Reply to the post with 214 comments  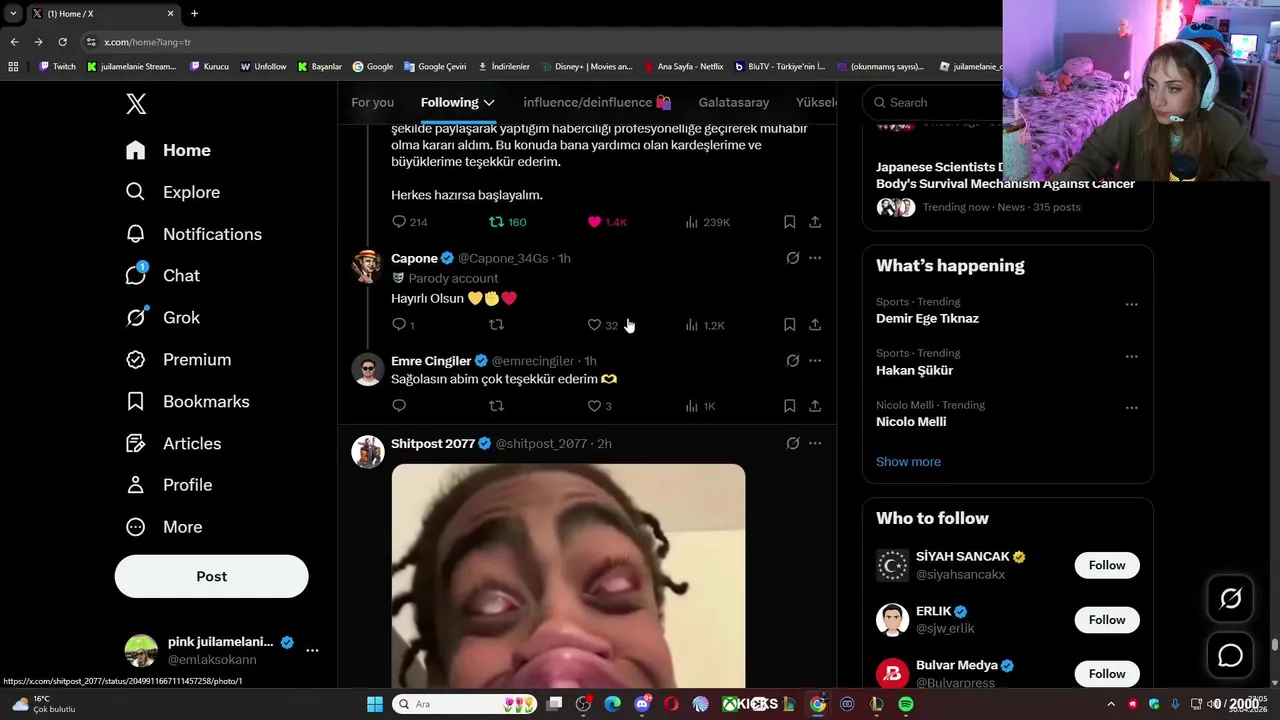410,222
